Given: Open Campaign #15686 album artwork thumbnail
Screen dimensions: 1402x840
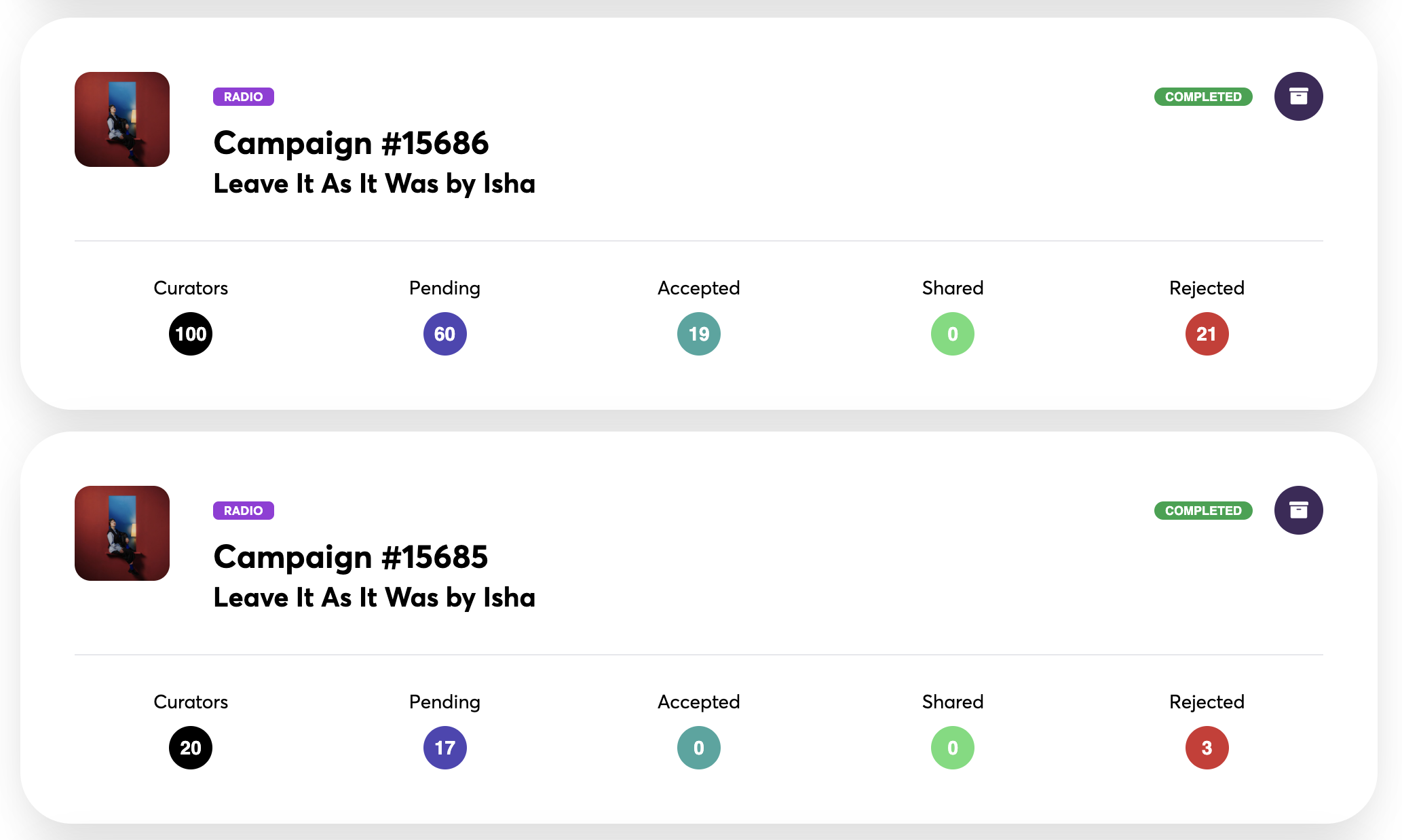Looking at the screenshot, I should (122, 119).
